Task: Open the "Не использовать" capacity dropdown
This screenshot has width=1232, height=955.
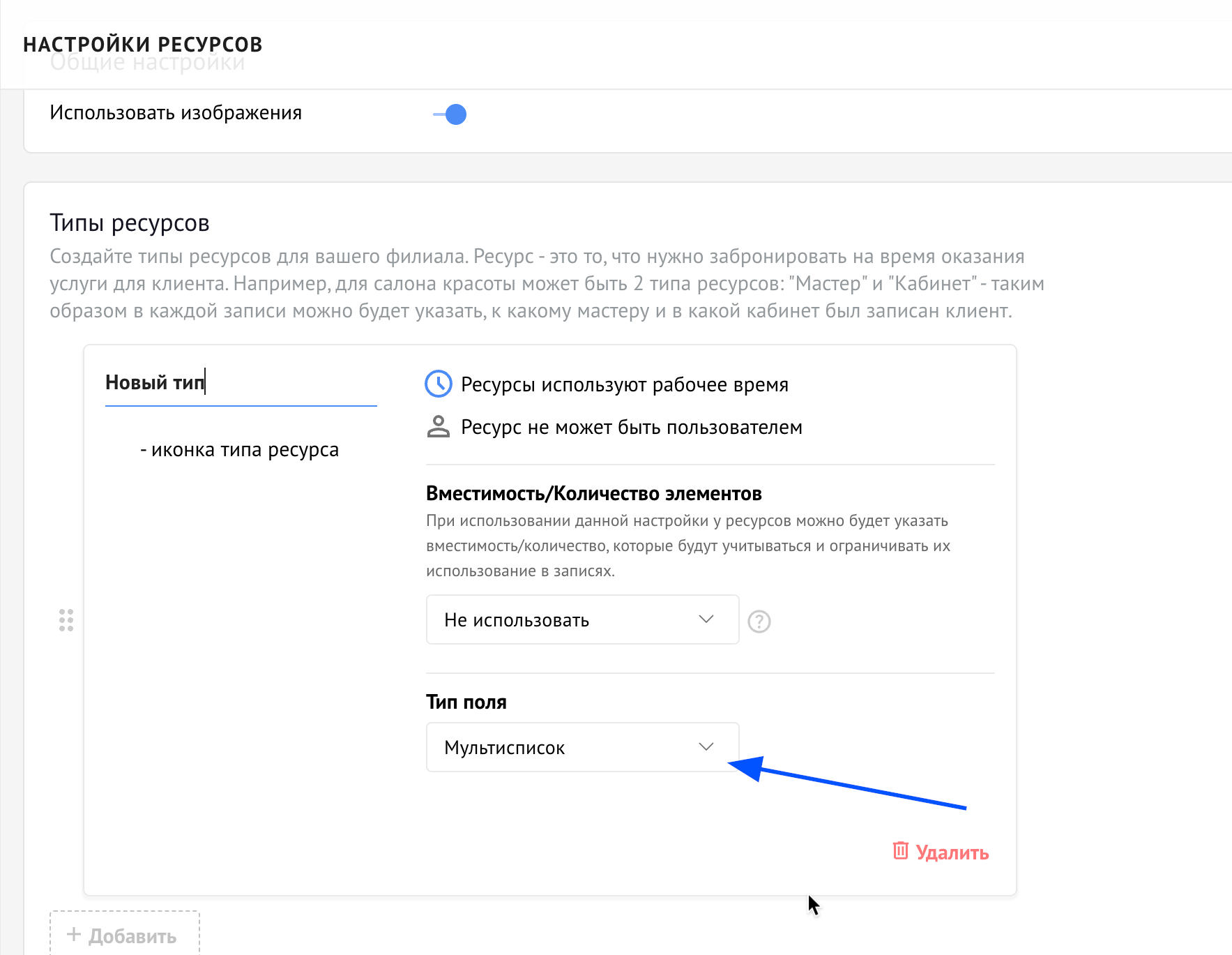Action: click(572, 619)
